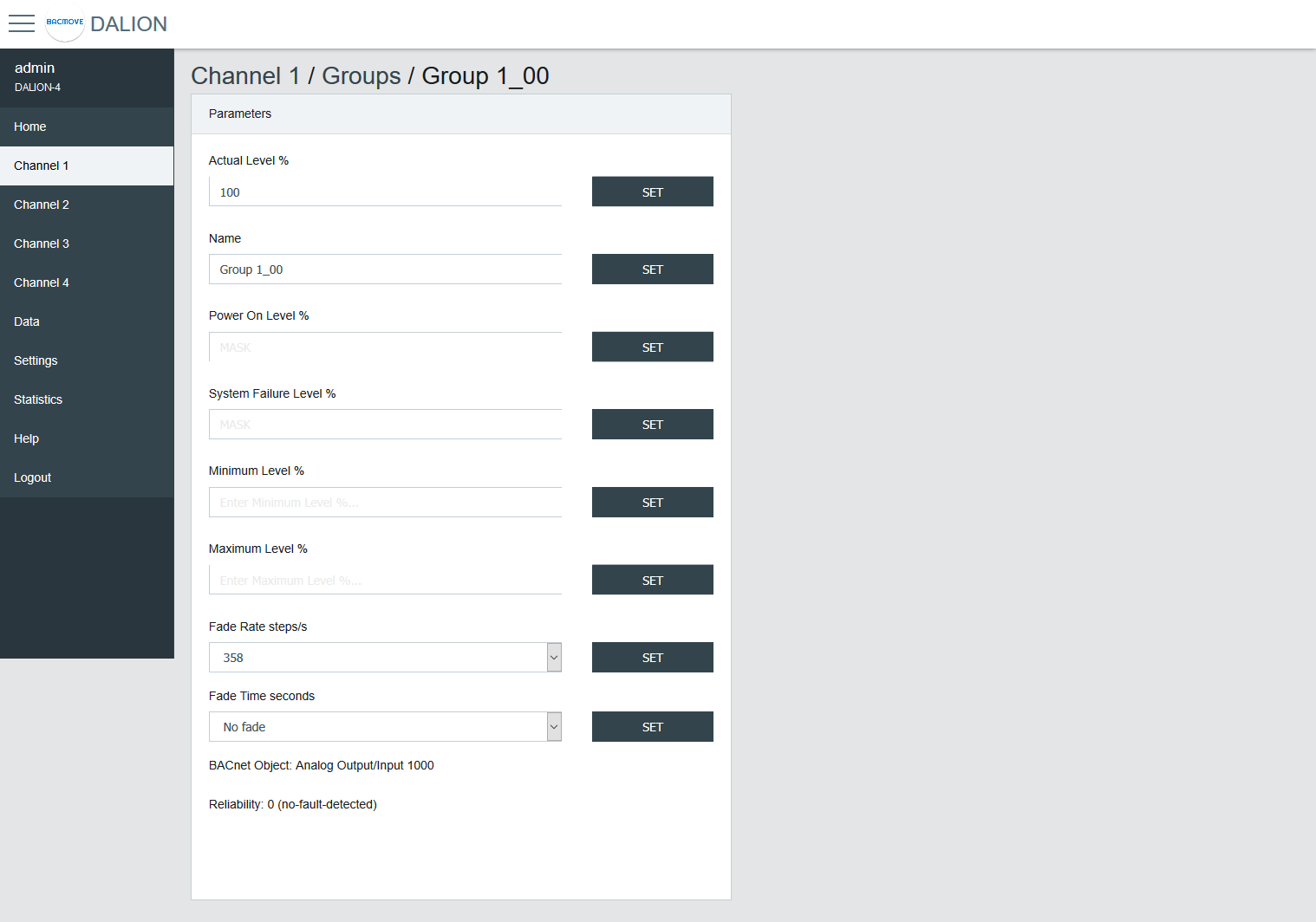The width and height of the screenshot is (1316, 922).
Task: Focus the Minimum Level % field
Action: (385, 503)
